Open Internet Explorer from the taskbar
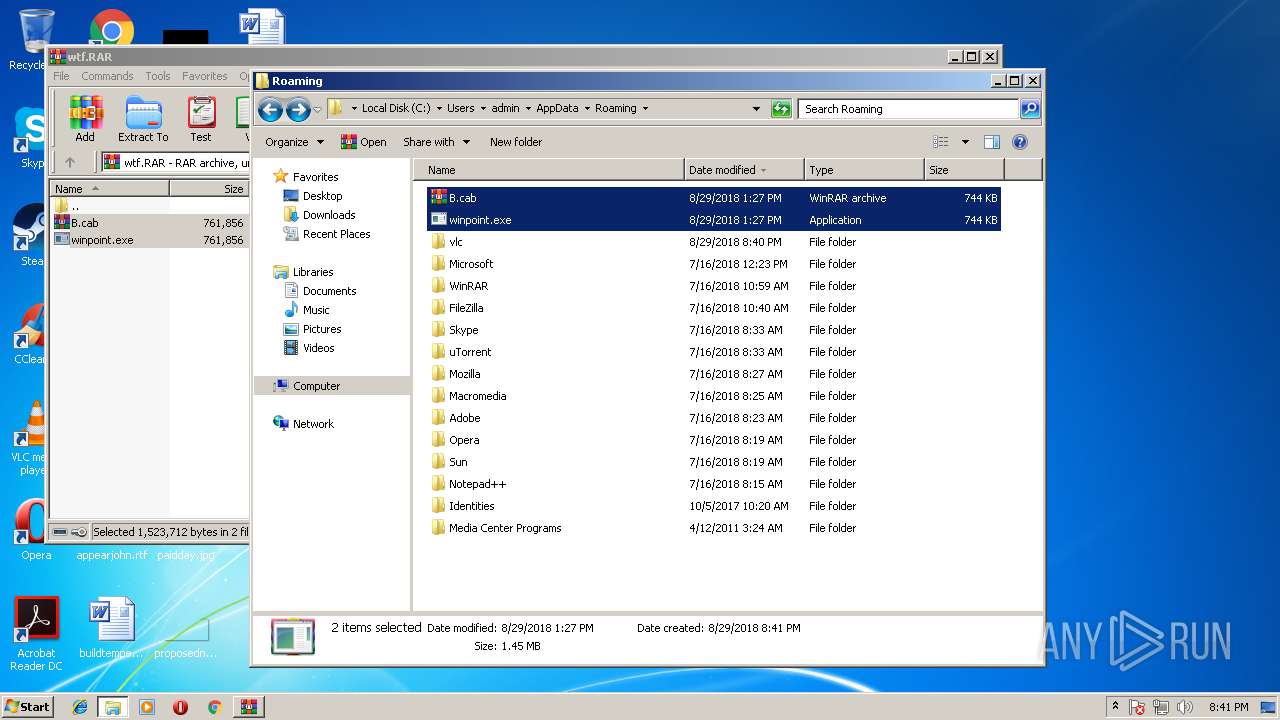1280x720 pixels. point(80,707)
